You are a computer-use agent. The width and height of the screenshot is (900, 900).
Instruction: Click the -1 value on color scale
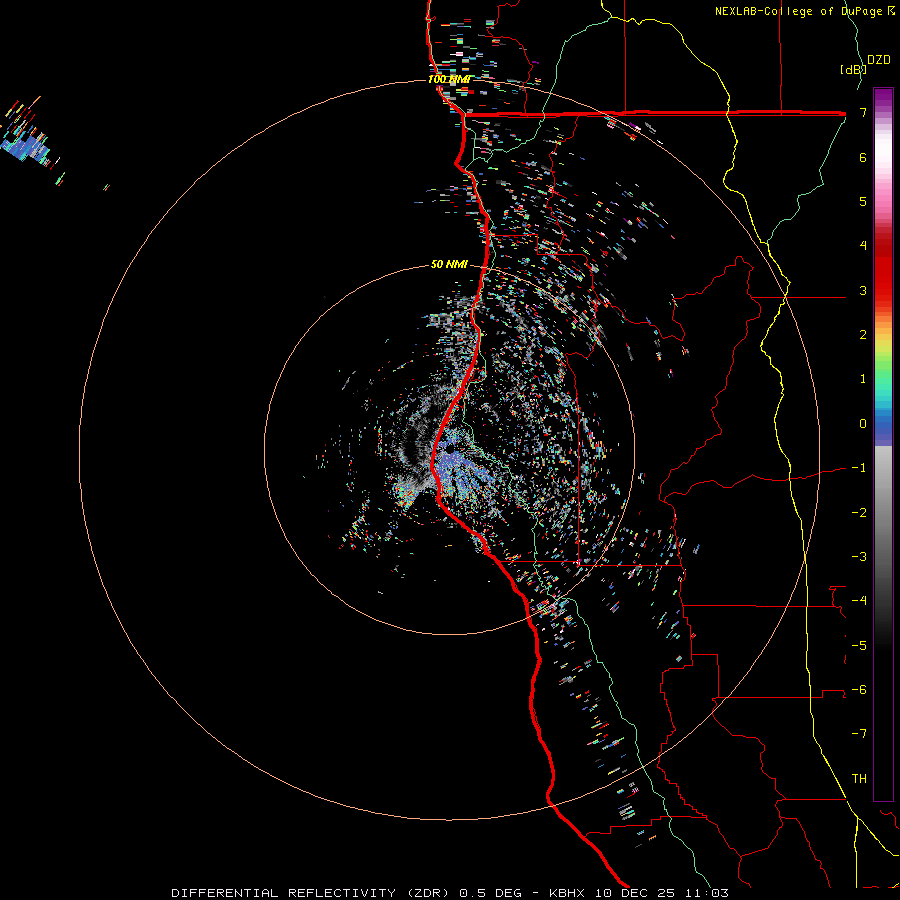(859, 468)
